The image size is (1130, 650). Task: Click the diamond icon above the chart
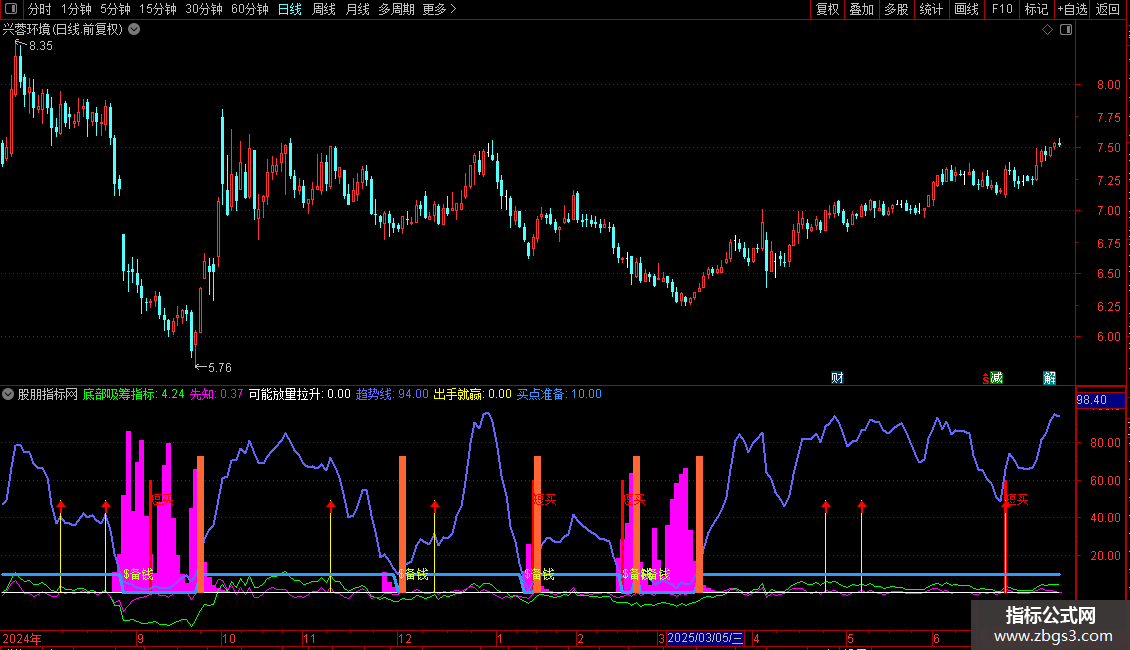(1047, 30)
